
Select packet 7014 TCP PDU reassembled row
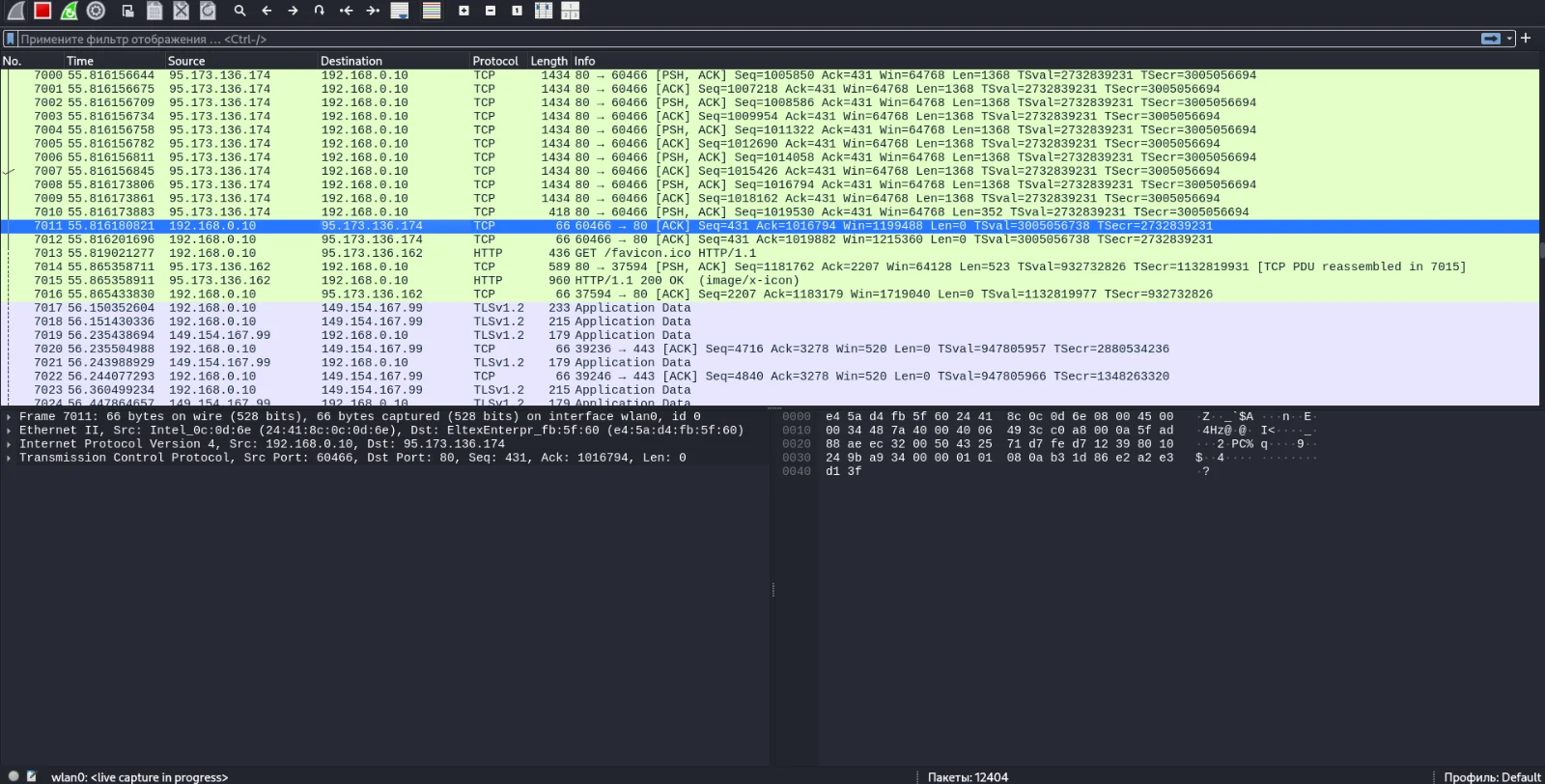(770, 267)
